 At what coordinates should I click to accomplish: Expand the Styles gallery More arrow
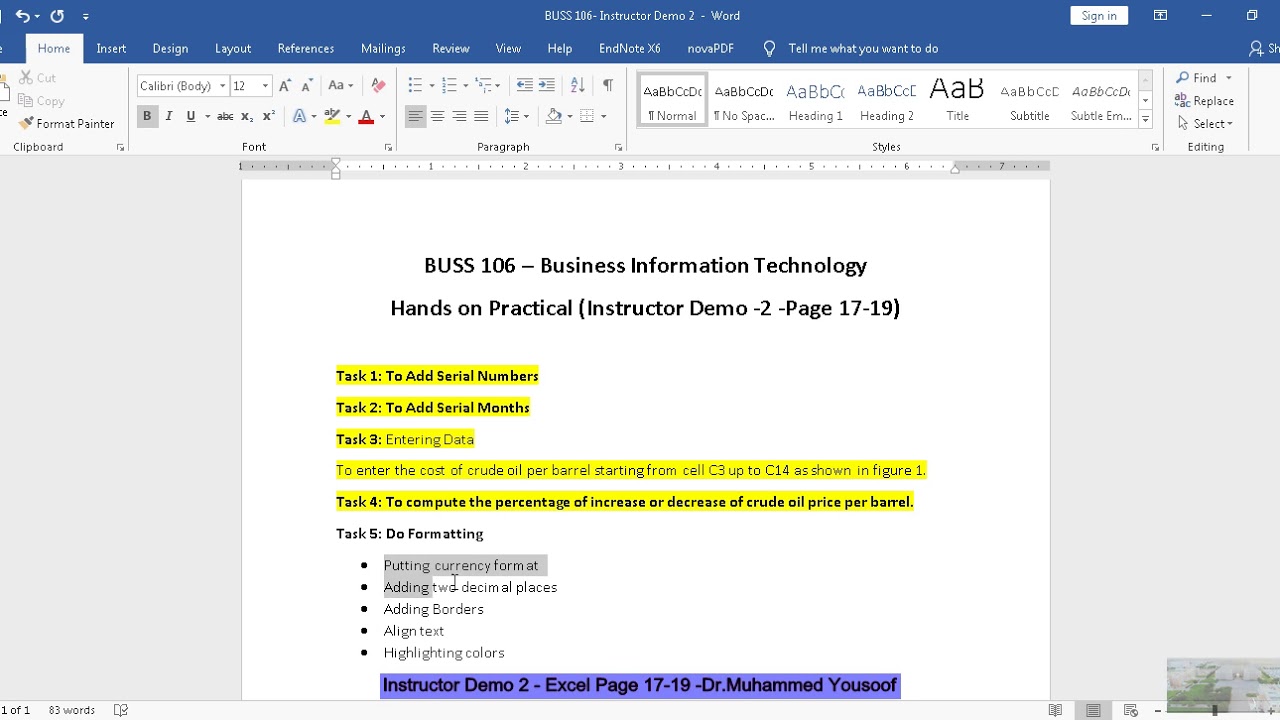pyautogui.click(x=1146, y=120)
